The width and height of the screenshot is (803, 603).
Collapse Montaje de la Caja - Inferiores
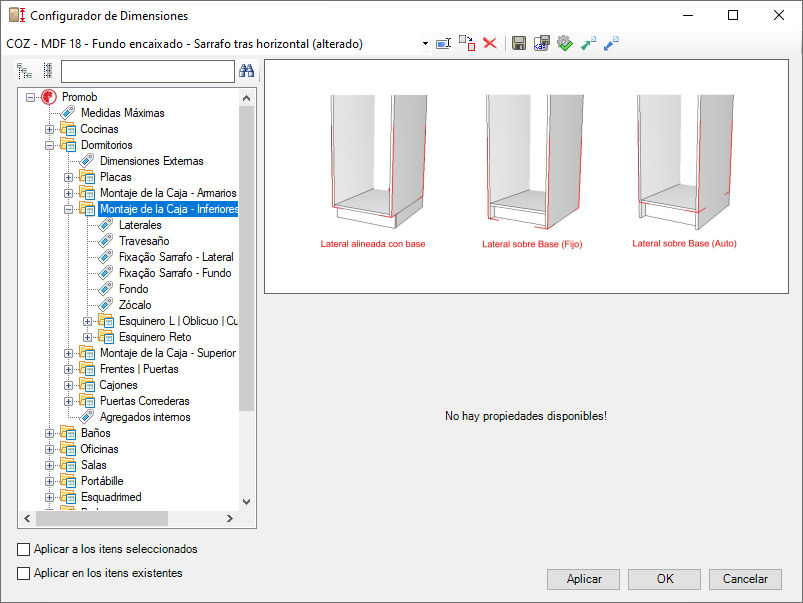69,209
